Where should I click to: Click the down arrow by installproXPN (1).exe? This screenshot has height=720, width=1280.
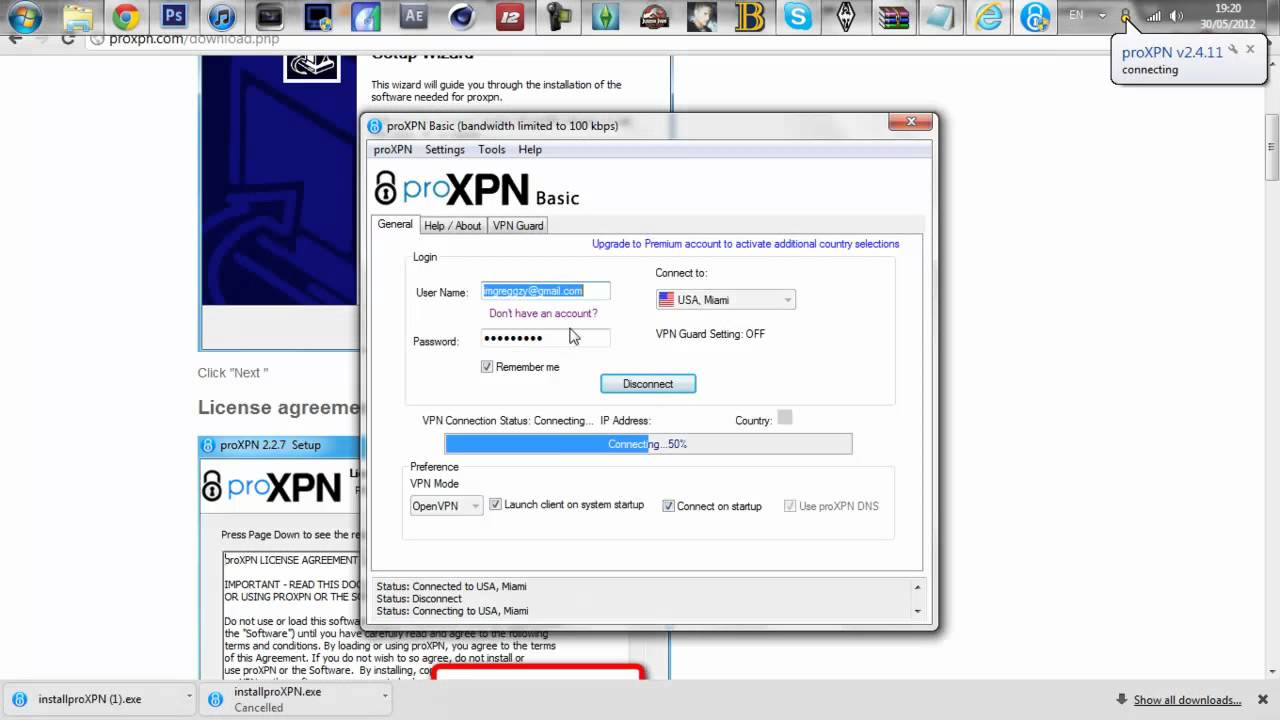189,697
